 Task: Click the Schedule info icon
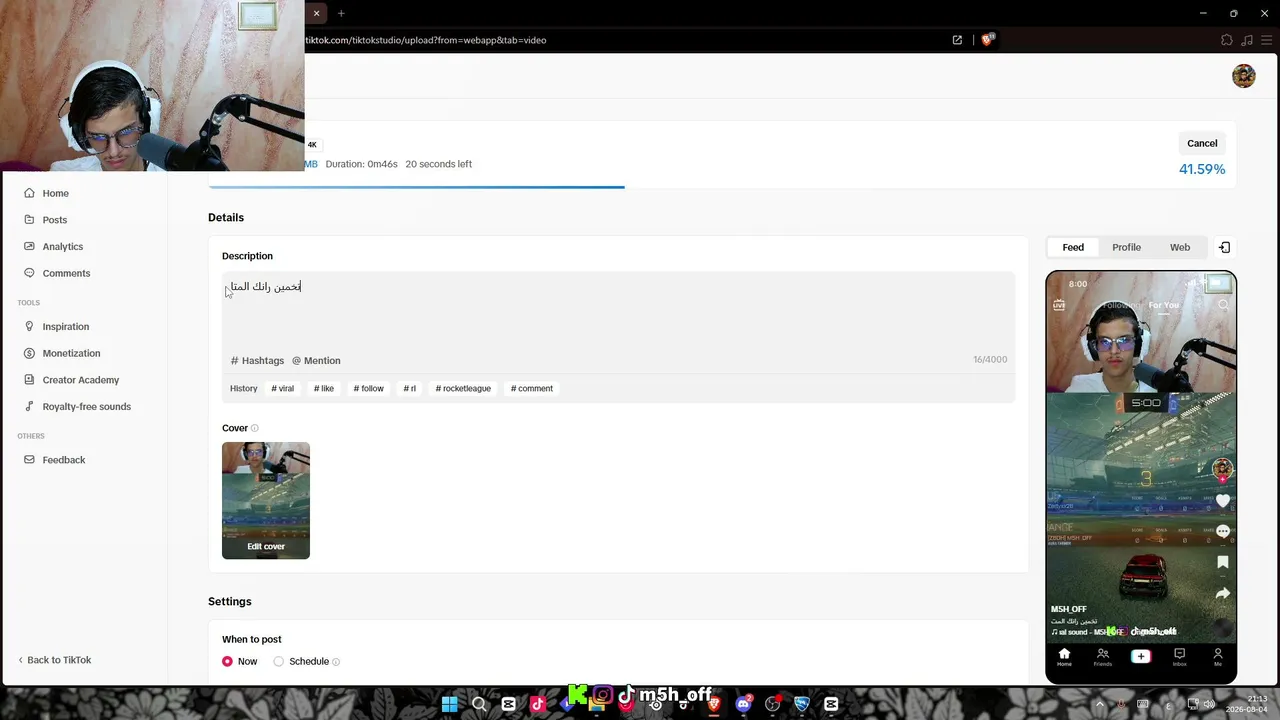click(336, 662)
